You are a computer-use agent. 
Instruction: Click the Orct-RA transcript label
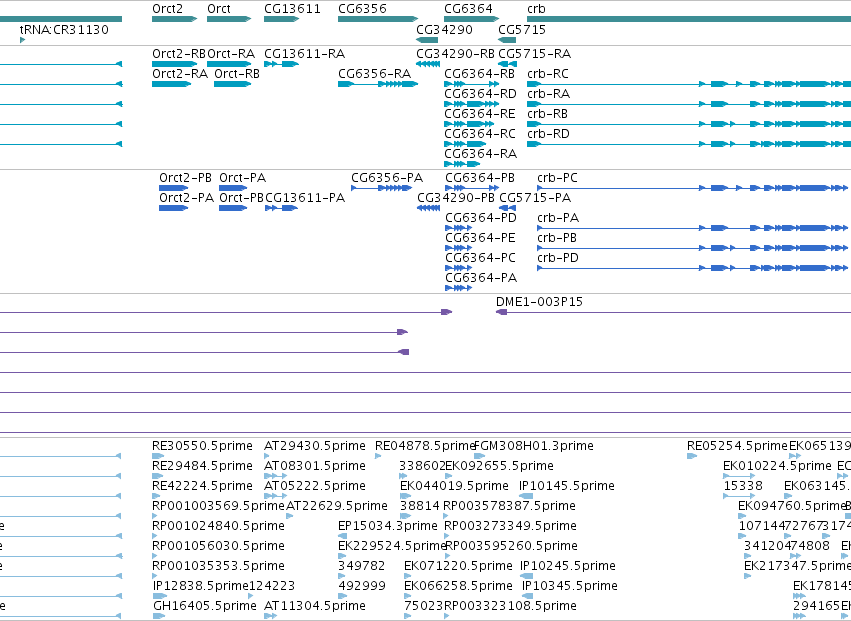(231, 54)
